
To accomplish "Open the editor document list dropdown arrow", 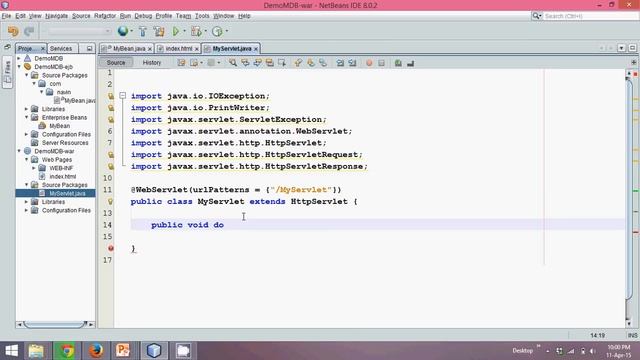I will click(621, 48).
